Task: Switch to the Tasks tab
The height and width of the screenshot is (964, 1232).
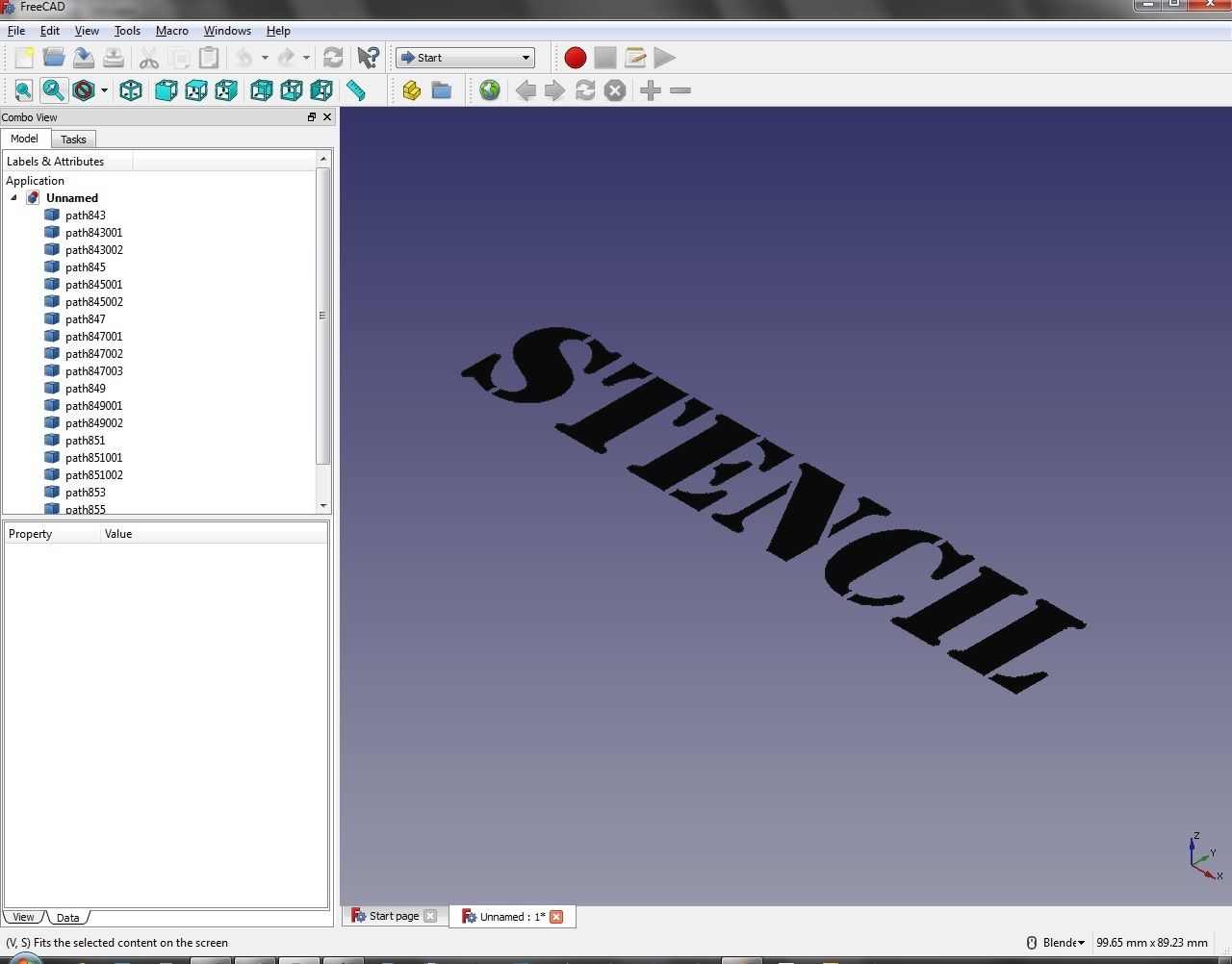Action: (73, 139)
